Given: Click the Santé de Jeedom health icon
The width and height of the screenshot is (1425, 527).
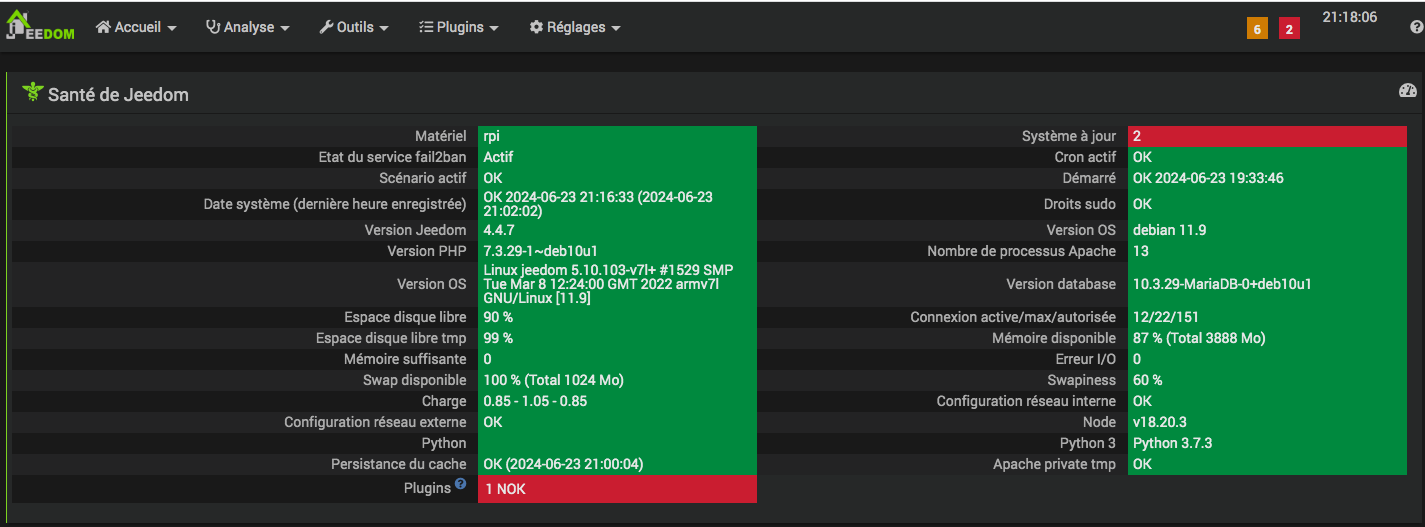Looking at the screenshot, I should click(32, 93).
